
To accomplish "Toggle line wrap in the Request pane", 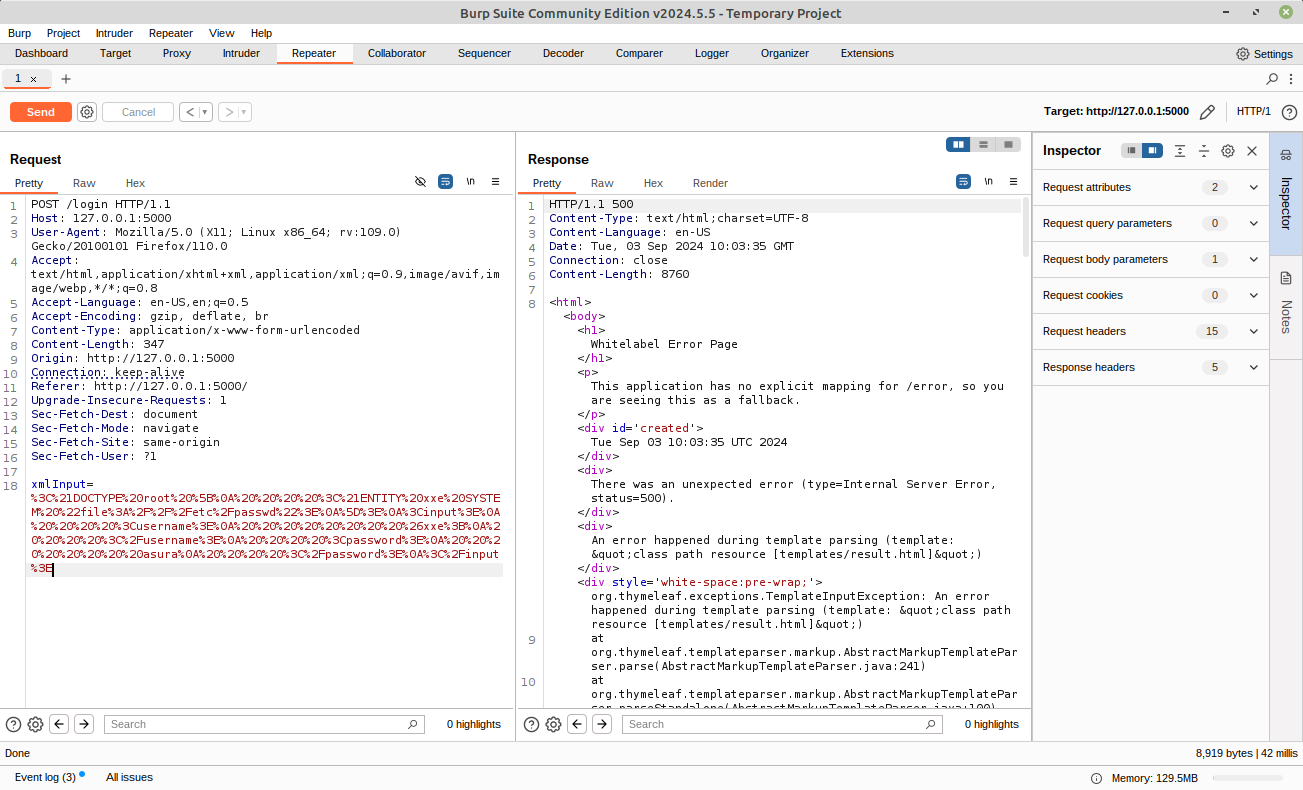I will pos(445,182).
